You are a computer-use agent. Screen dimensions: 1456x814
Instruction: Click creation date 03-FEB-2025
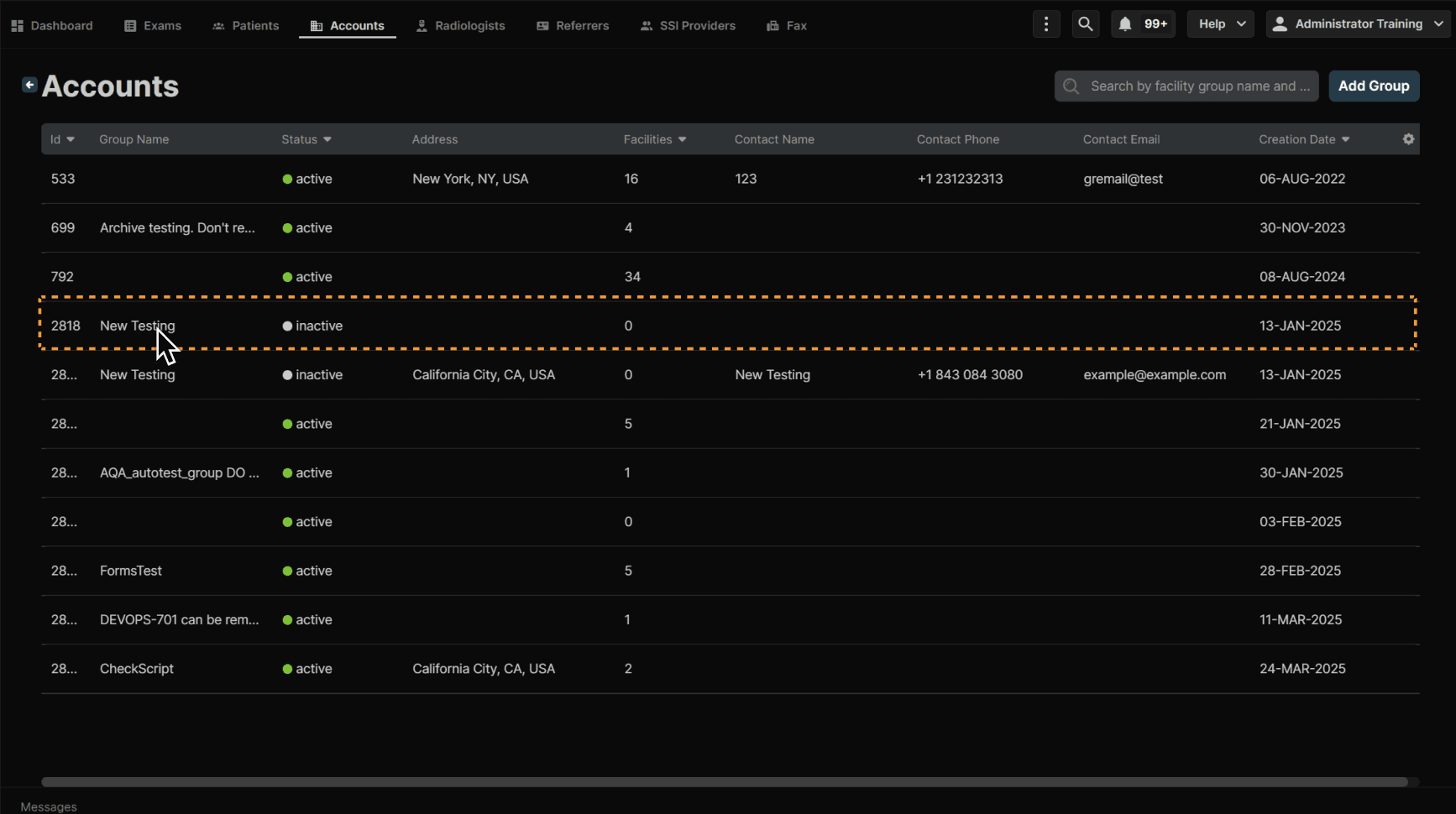[x=1301, y=522]
